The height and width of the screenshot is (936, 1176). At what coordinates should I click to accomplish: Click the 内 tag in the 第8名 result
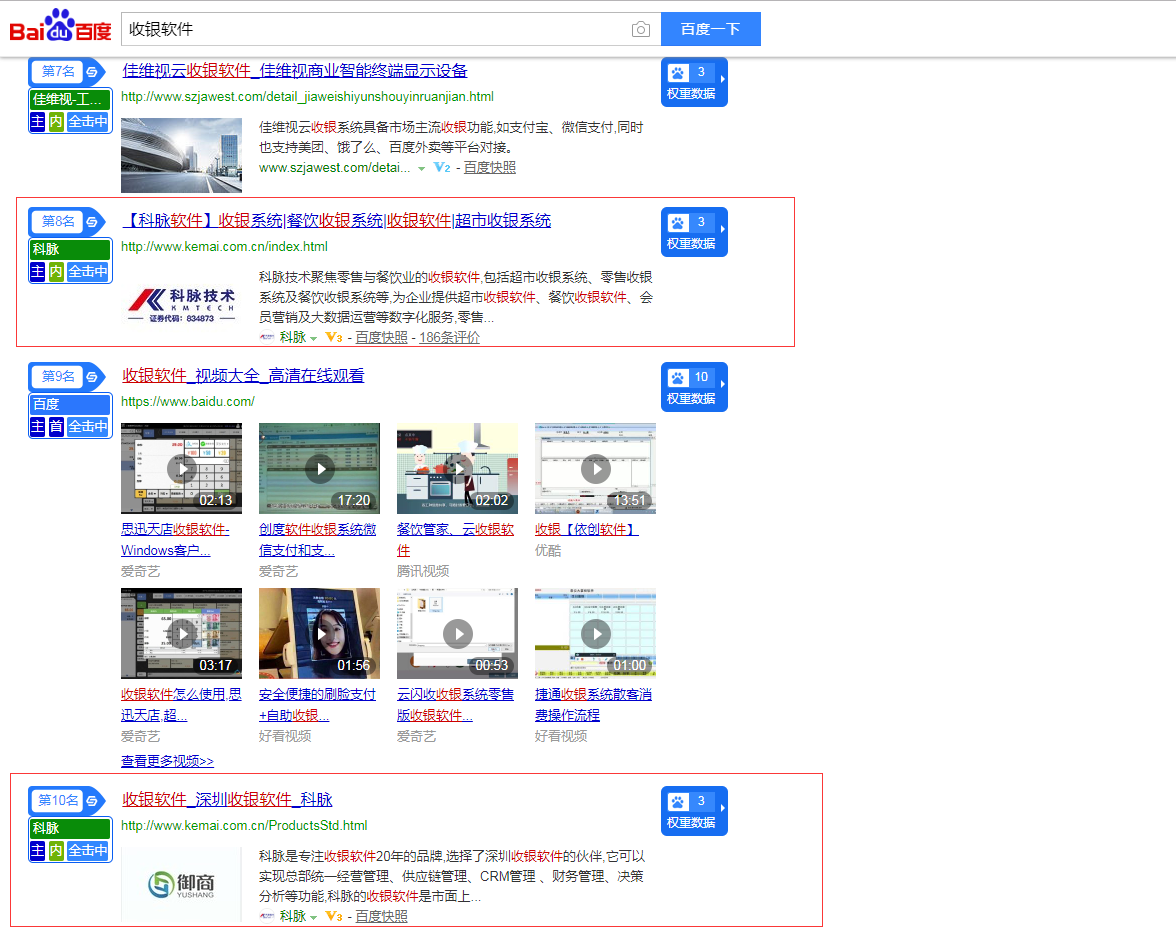tap(56, 272)
